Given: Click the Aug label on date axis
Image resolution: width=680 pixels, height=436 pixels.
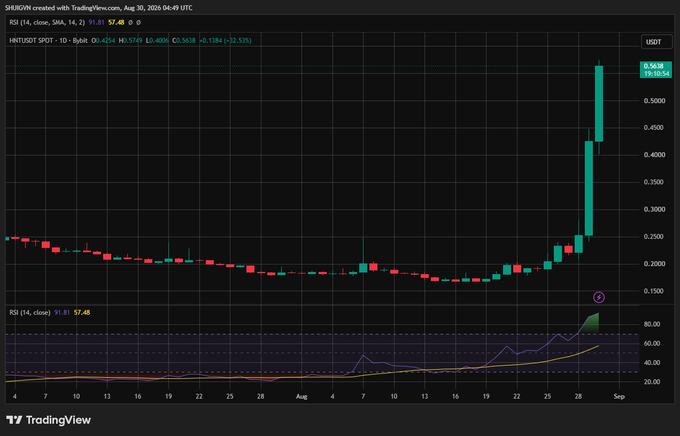Looking at the screenshot, I should tap(301, 397).
